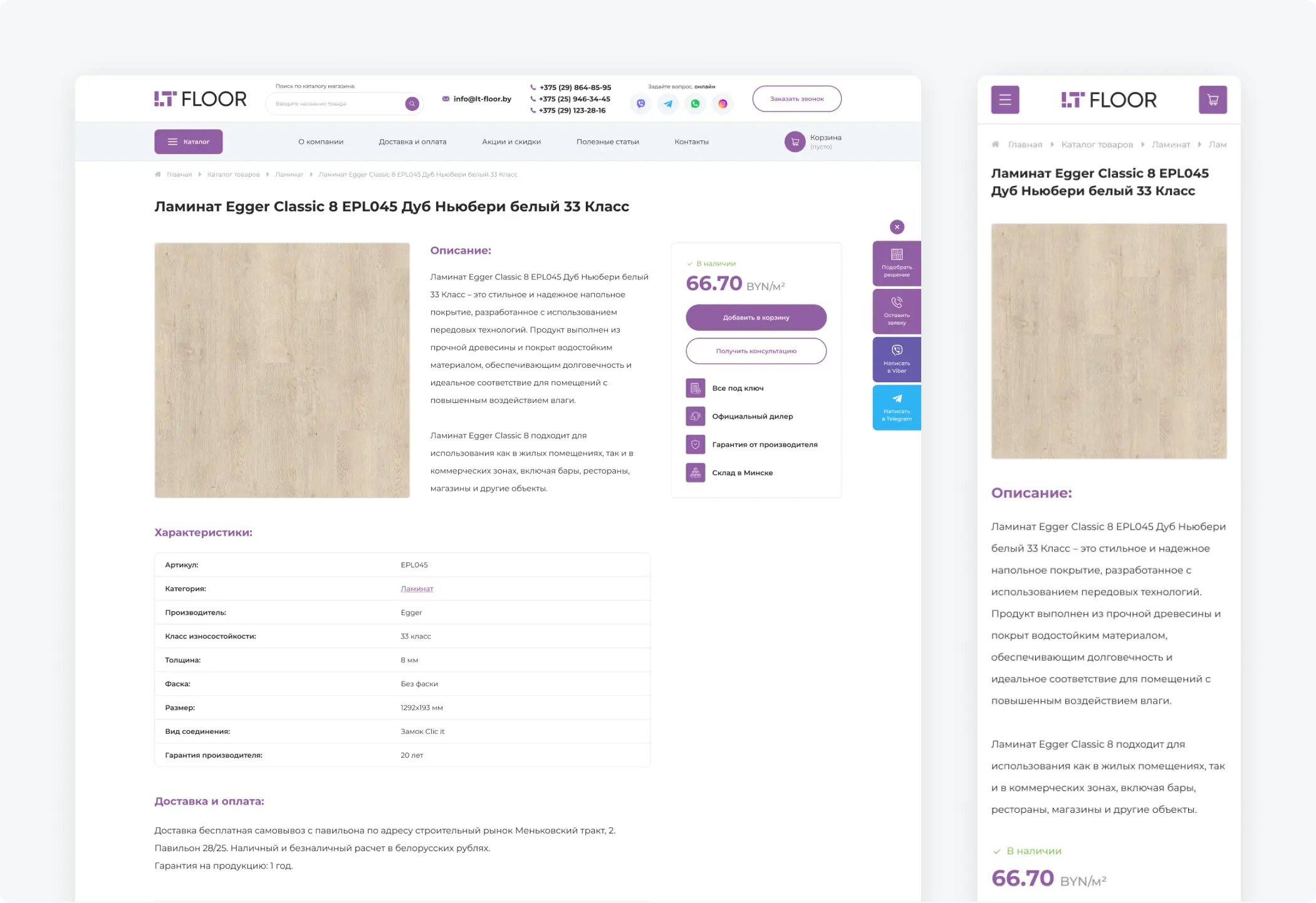Follow the Ламинат category link in table
Viewport: 1316px width, 903px height.
pyautogui.click(x=417, y=588)
